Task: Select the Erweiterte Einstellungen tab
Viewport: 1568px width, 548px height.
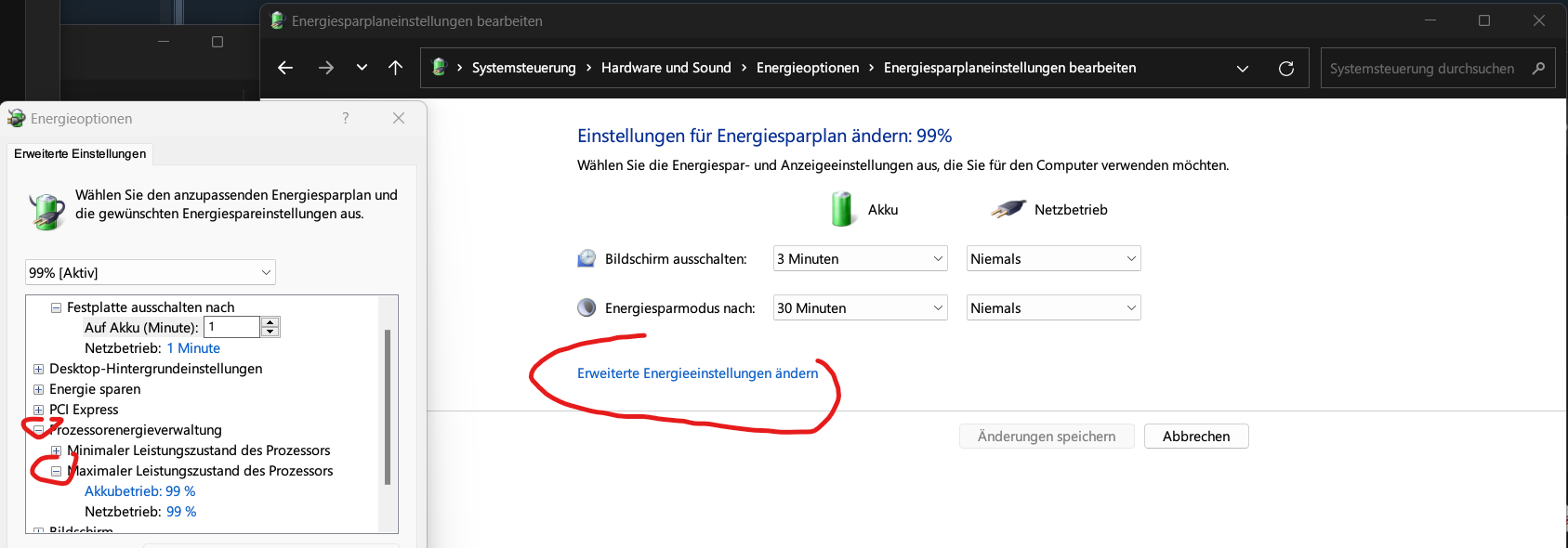Action: pyautogui.click(x=80, y=154)
